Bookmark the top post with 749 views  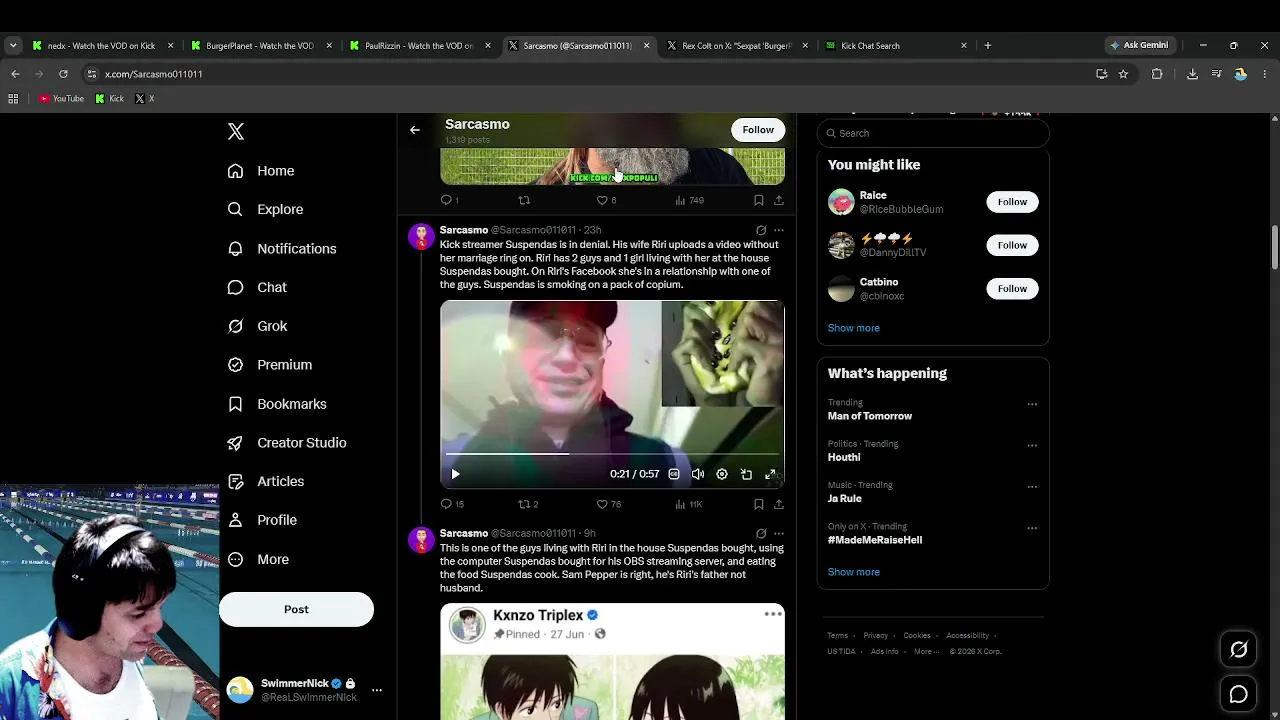pyautogui.click(x=759, y=200)
